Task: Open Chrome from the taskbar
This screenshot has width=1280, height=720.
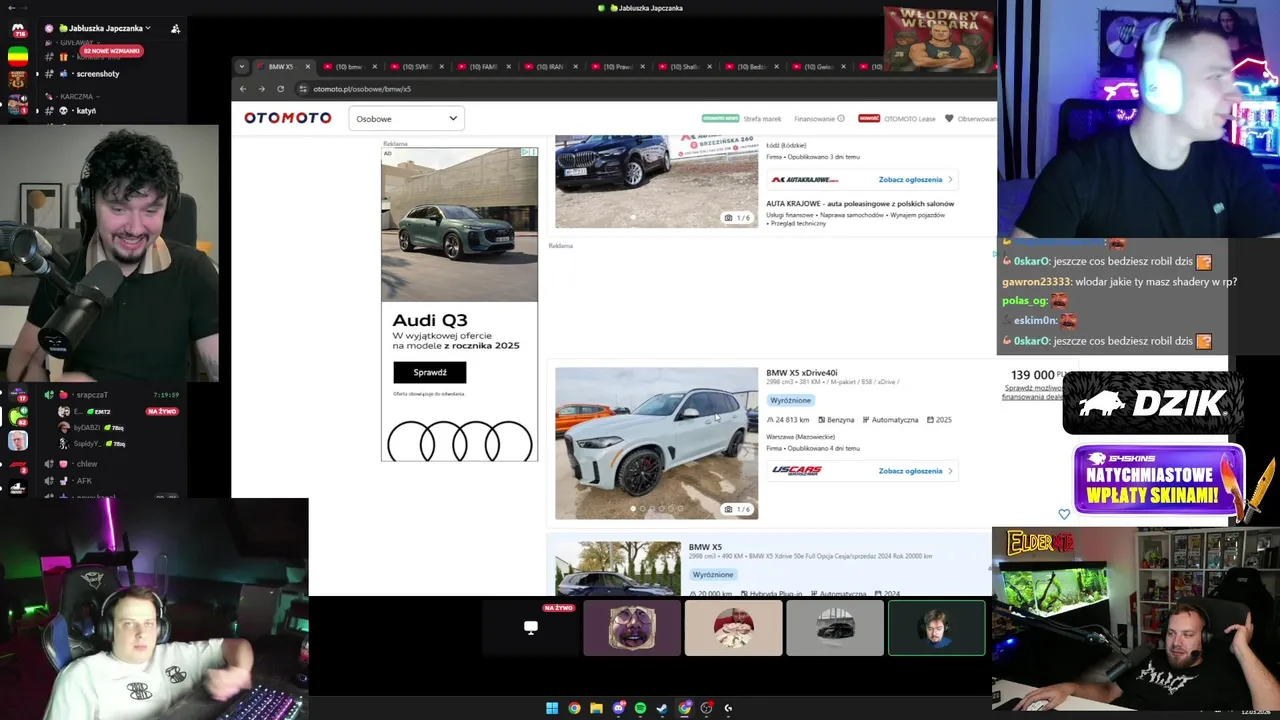Action: [574, 708]
